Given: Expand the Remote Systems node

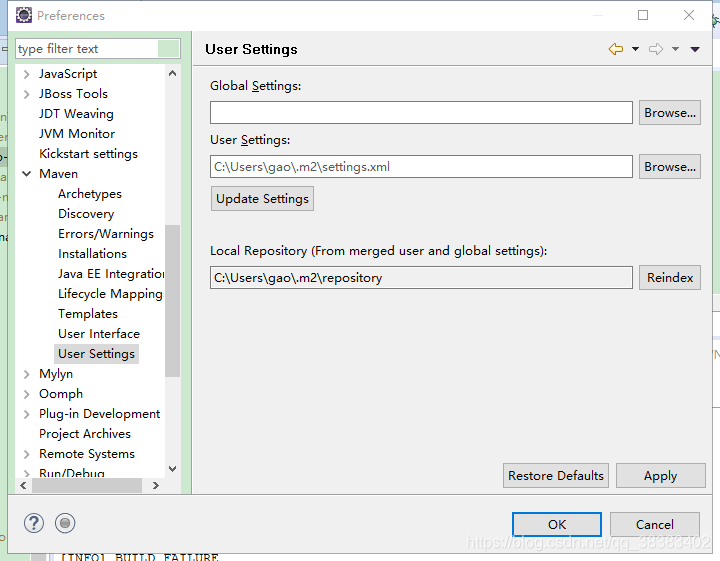Looking at the screenshot, I should [27, 454].
